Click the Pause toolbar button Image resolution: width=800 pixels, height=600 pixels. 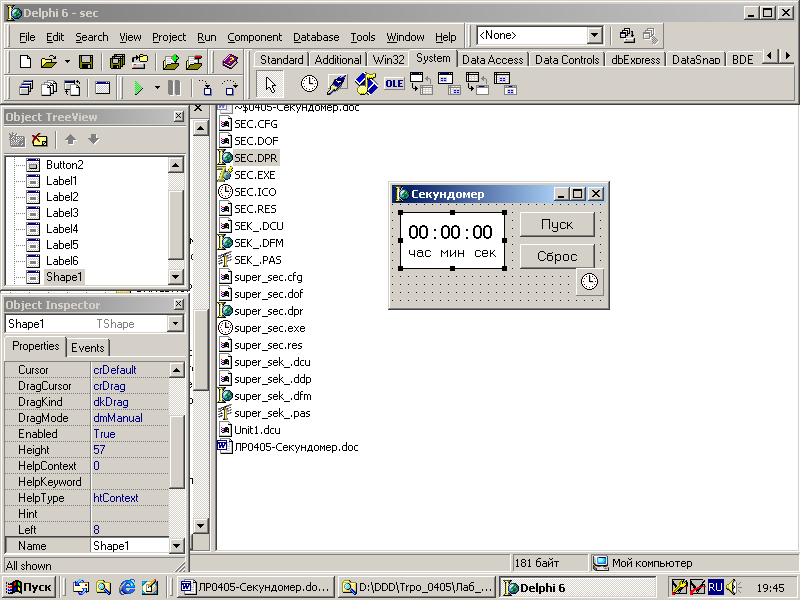[174, 88]
